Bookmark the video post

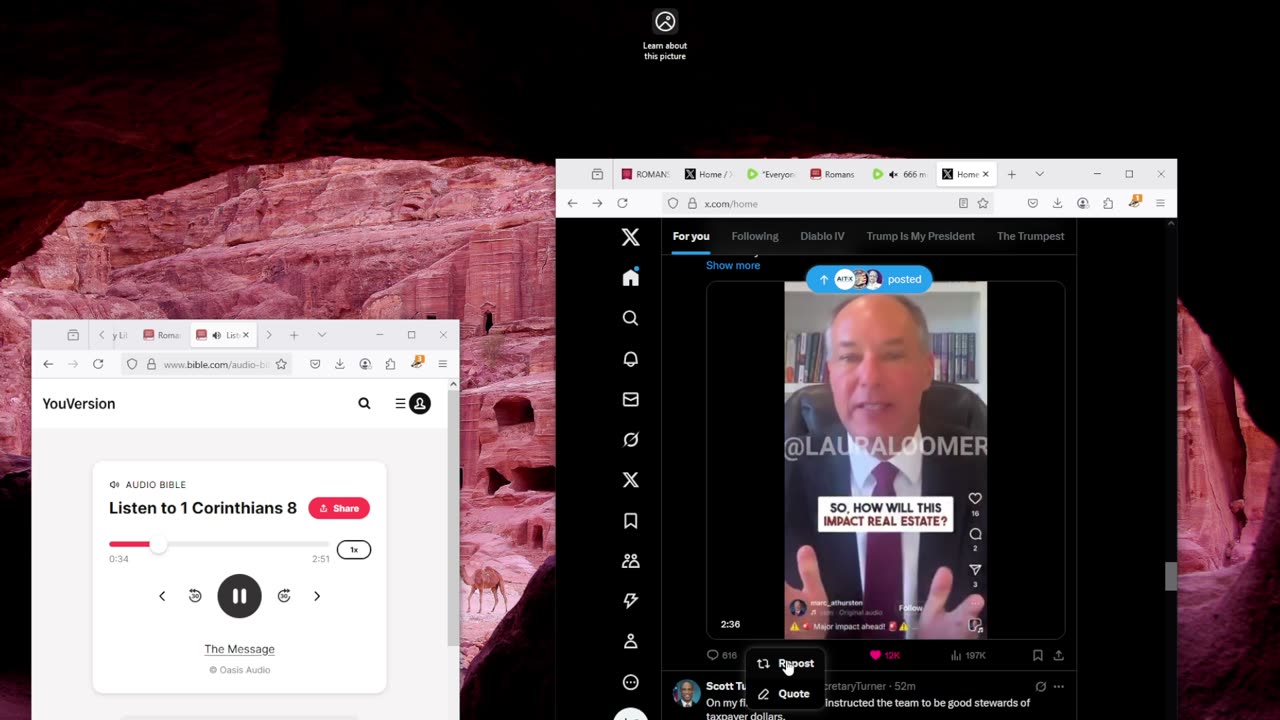click(1037, 655)
